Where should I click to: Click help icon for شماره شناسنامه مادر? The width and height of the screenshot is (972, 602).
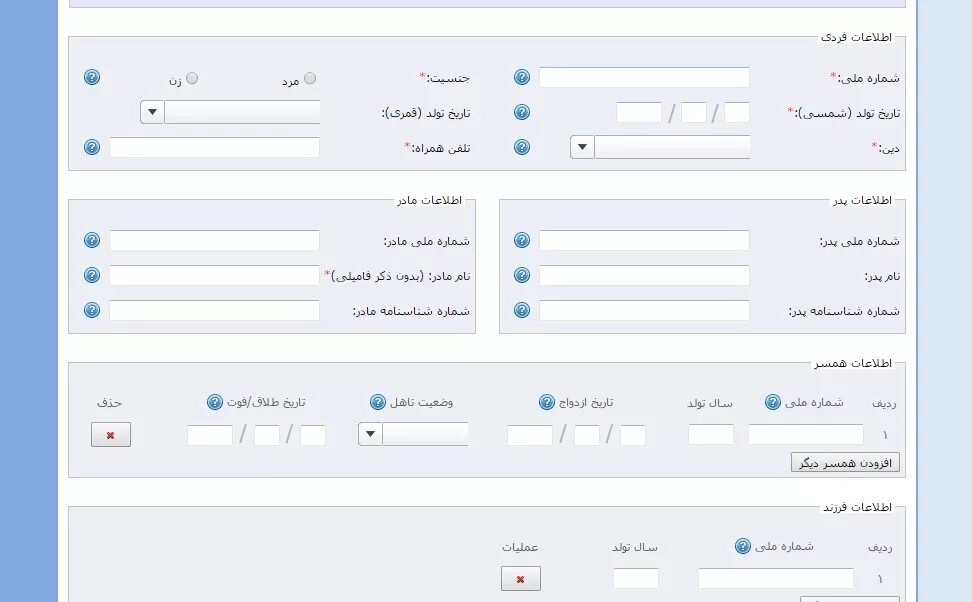(x=92, y=310)
